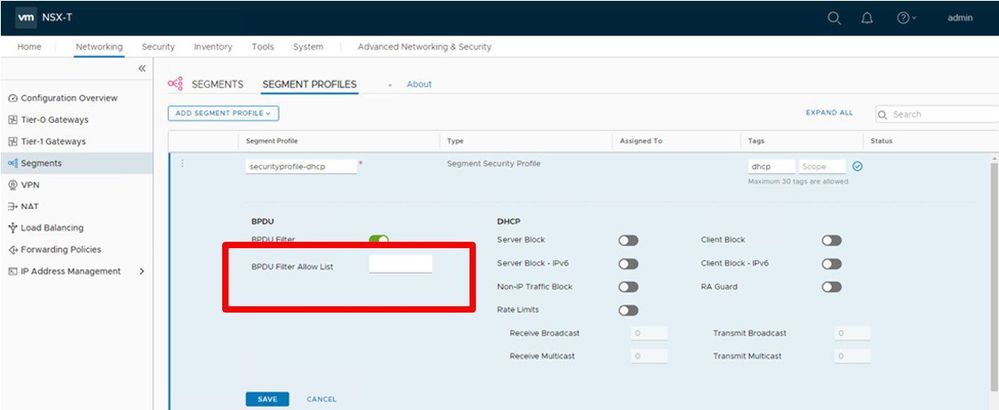Screen dimensions: 999x410
Task: Open Advanced Networking & Security tab
Action: tap(424, 46)
